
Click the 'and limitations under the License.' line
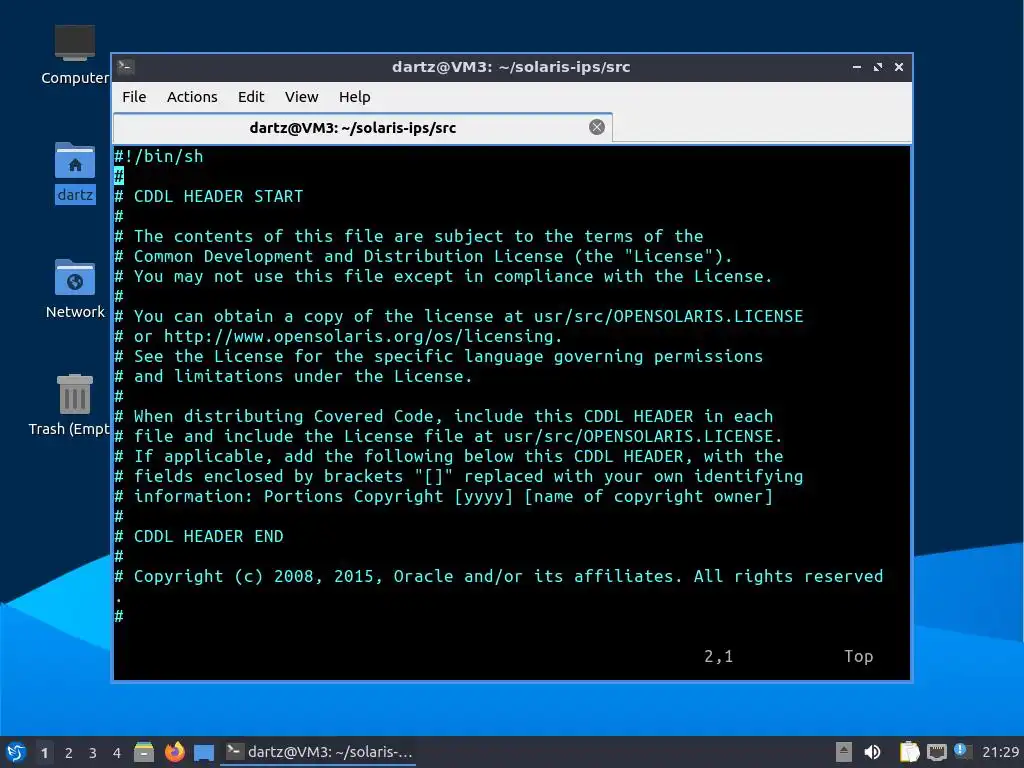293,376
